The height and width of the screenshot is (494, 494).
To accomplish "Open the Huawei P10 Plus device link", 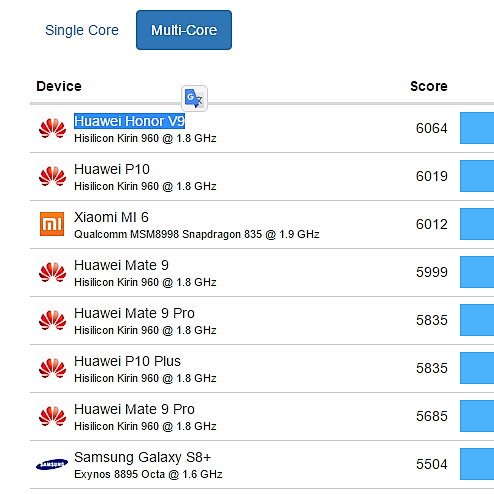I will coord(127,361).
